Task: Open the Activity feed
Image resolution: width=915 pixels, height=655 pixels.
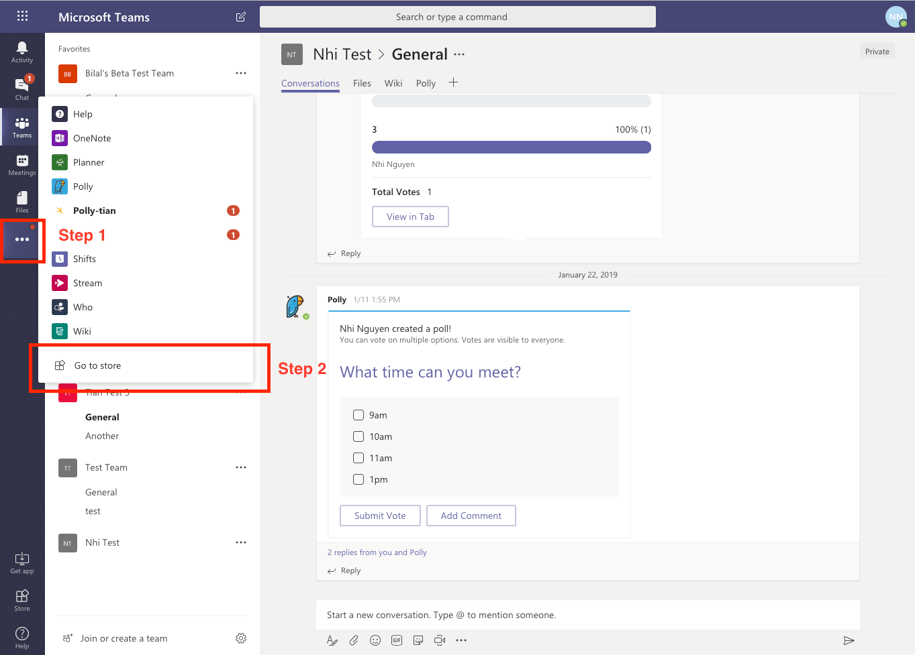Action: coord(22,52)
